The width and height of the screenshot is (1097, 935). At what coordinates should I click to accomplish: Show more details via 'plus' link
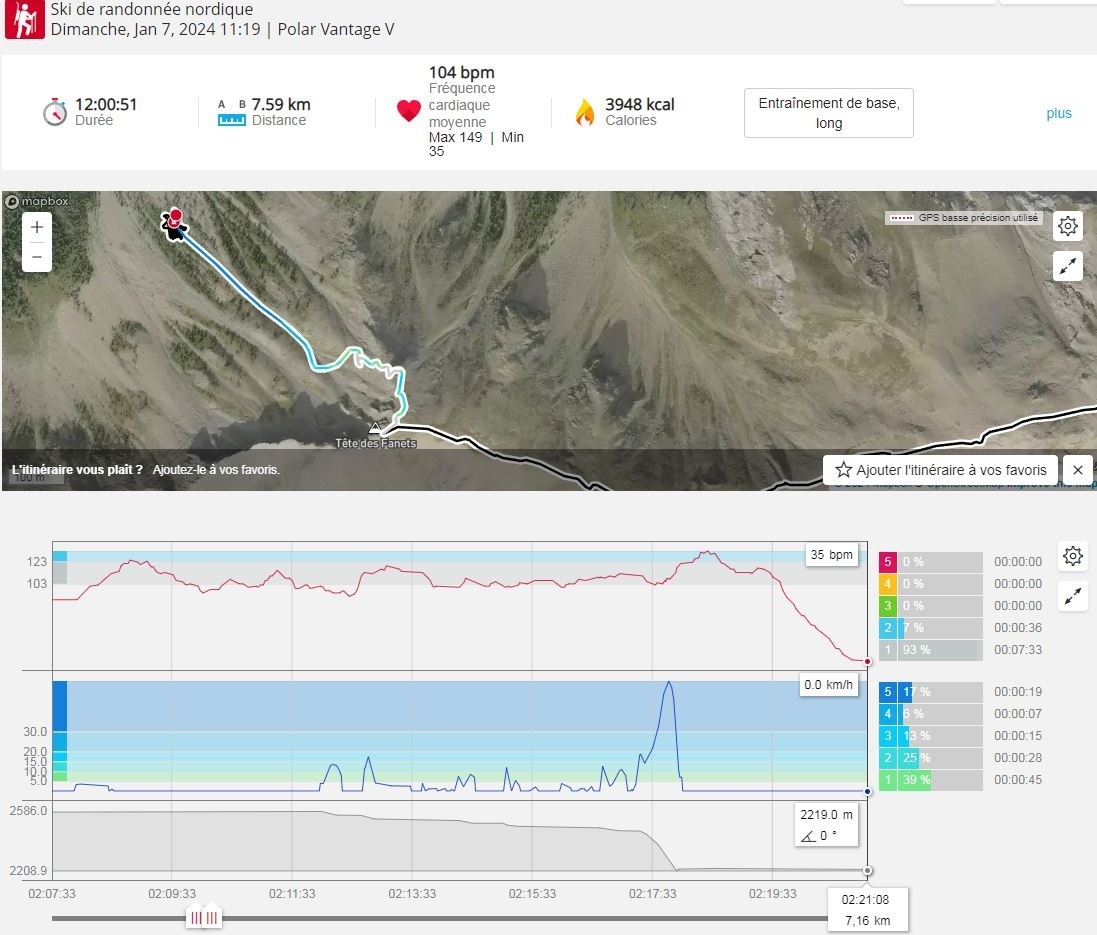click(1059, 113)
